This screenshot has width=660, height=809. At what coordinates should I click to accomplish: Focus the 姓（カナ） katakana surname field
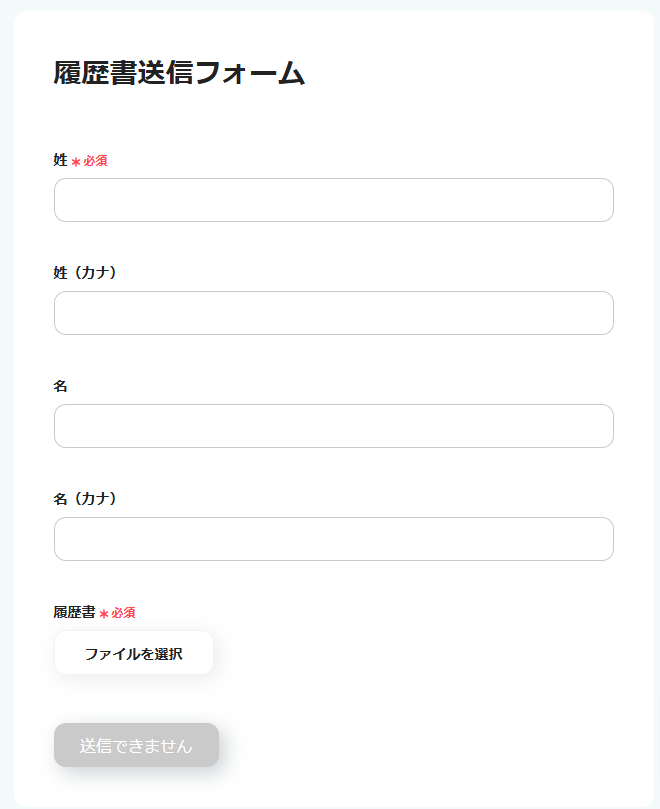pyautogui.click(x=333, y=313)
